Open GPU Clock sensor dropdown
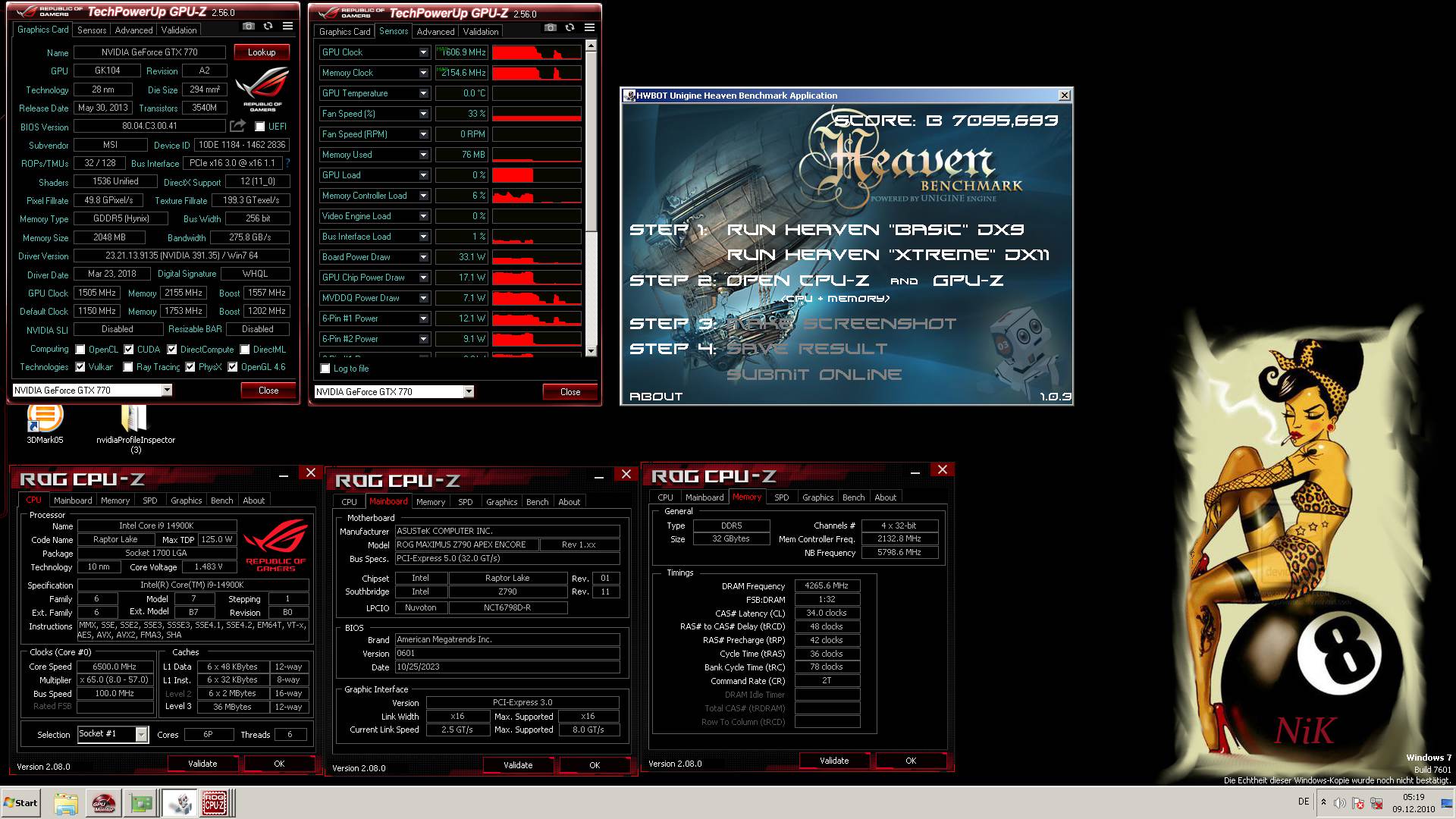The height and width of the screenshot is (819, 1456). coord(423,52)
